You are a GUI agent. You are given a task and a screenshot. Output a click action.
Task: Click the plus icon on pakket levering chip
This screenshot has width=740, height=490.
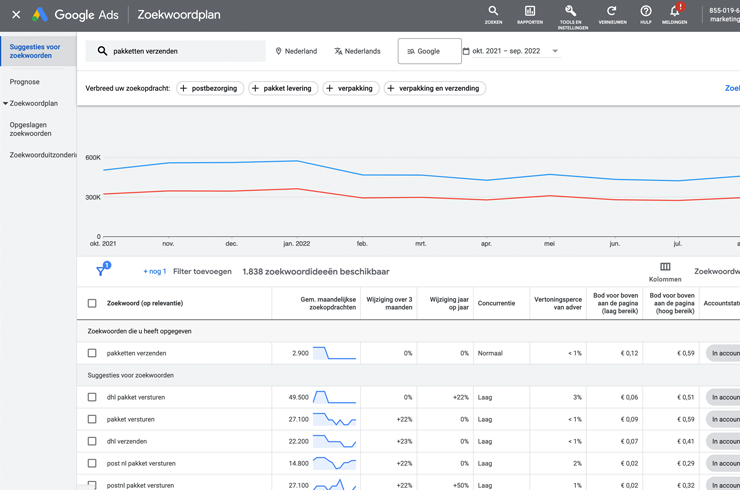(x=255, y=88)
